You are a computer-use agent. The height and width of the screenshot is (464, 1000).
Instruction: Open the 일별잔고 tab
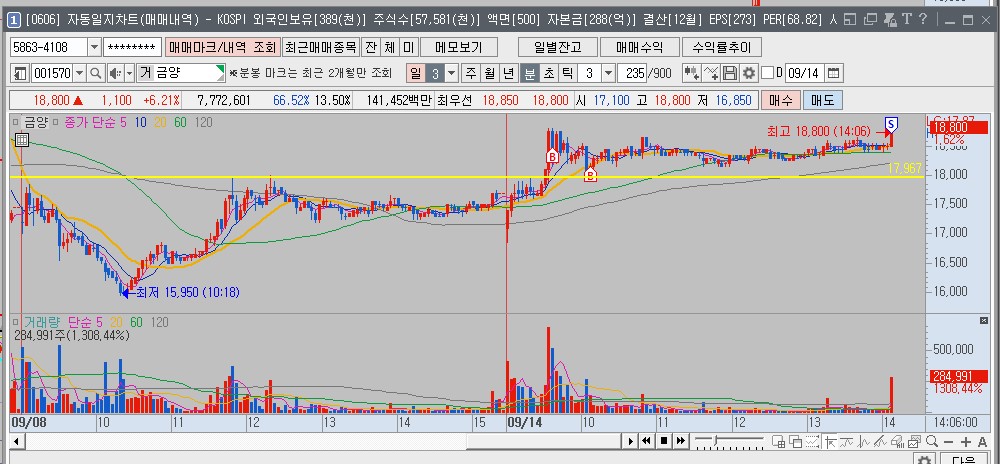pyautogui.click(x=557, y=47)
